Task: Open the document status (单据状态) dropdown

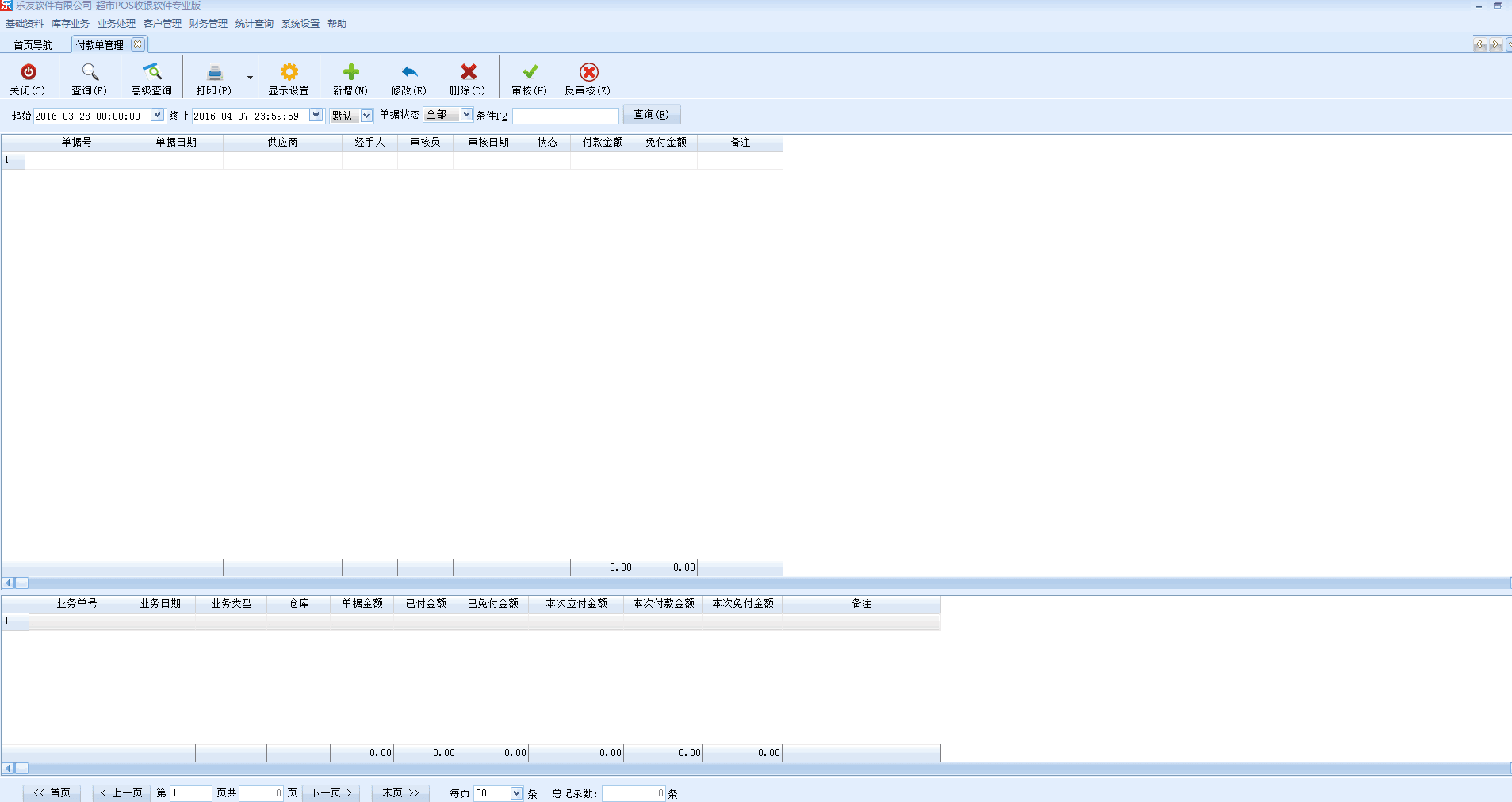Action: (466, 115)
